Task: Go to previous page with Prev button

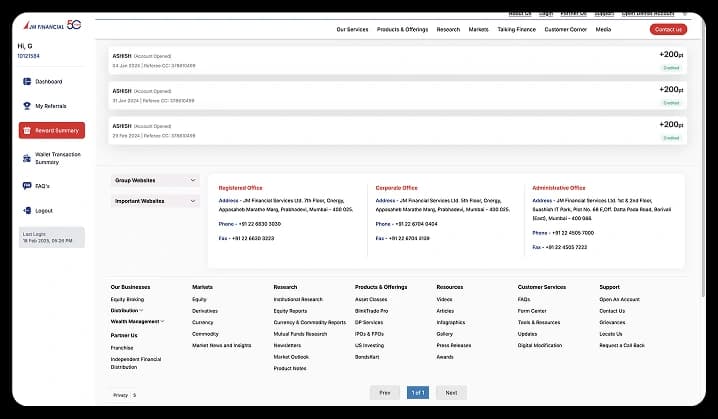Action: pyautogui.click(x=385, y=392)
